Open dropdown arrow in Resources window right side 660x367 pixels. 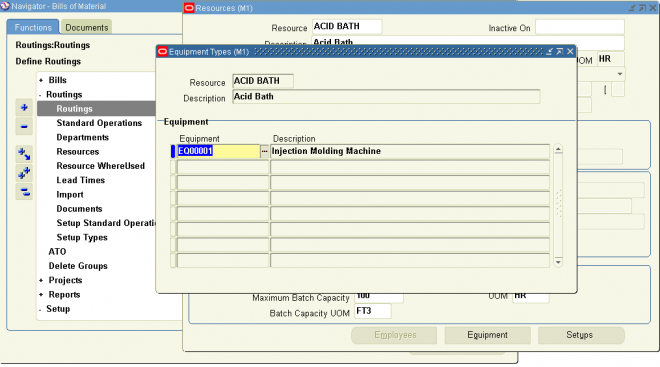coord(620,74)
